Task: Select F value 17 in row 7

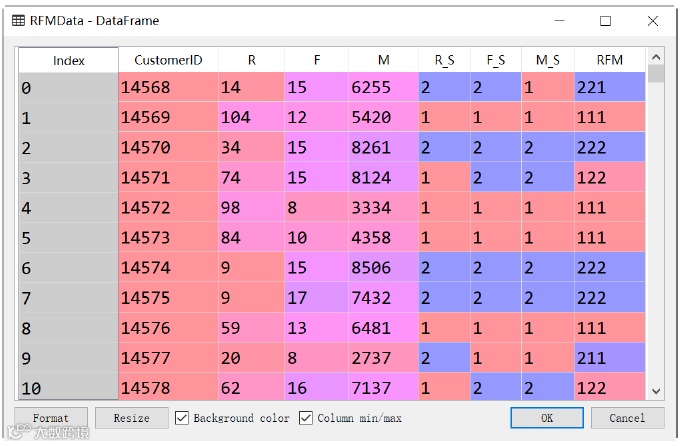Action: pos(317,298)
